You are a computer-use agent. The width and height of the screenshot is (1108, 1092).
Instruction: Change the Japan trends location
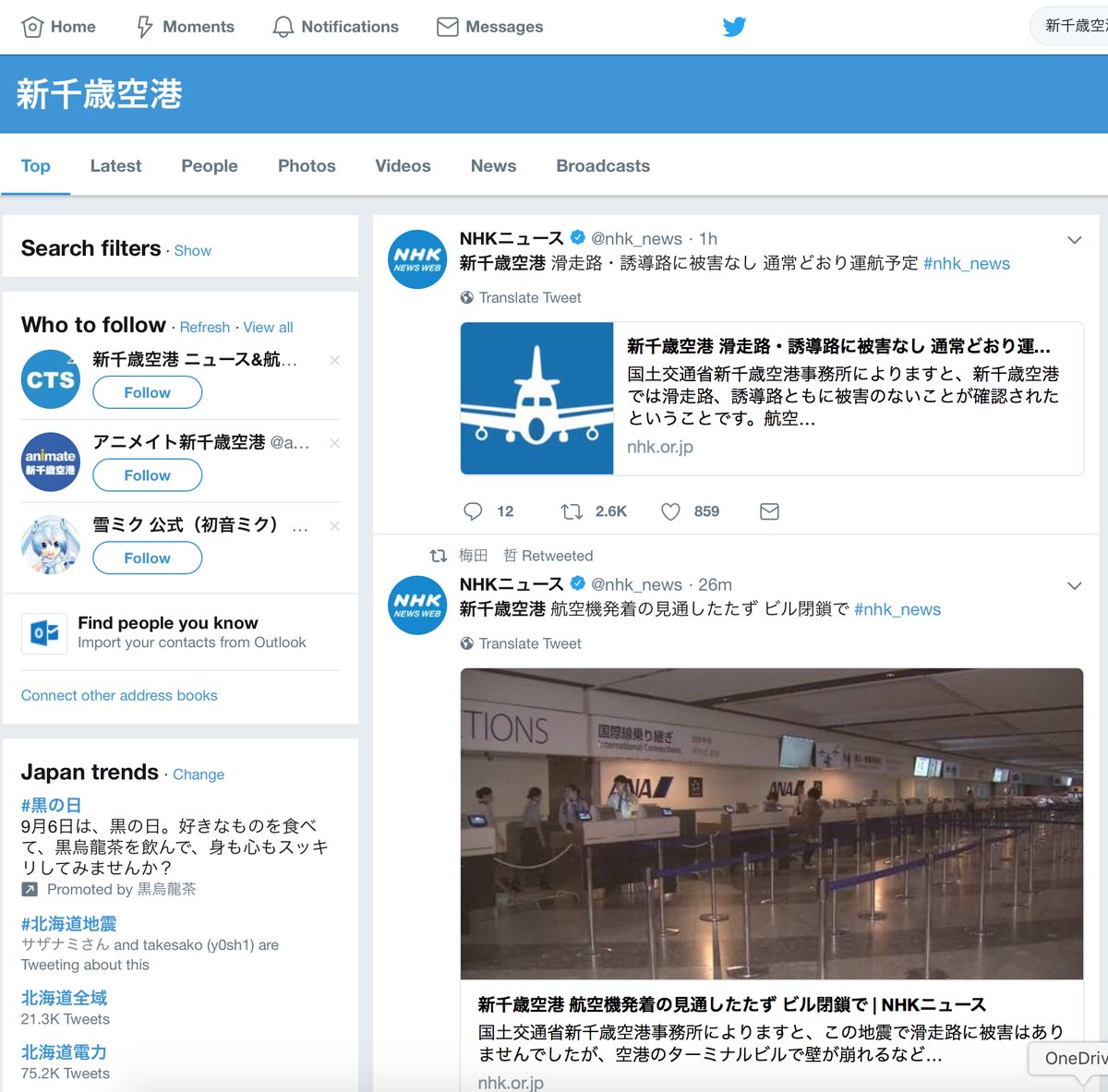(x=199, y=774)
